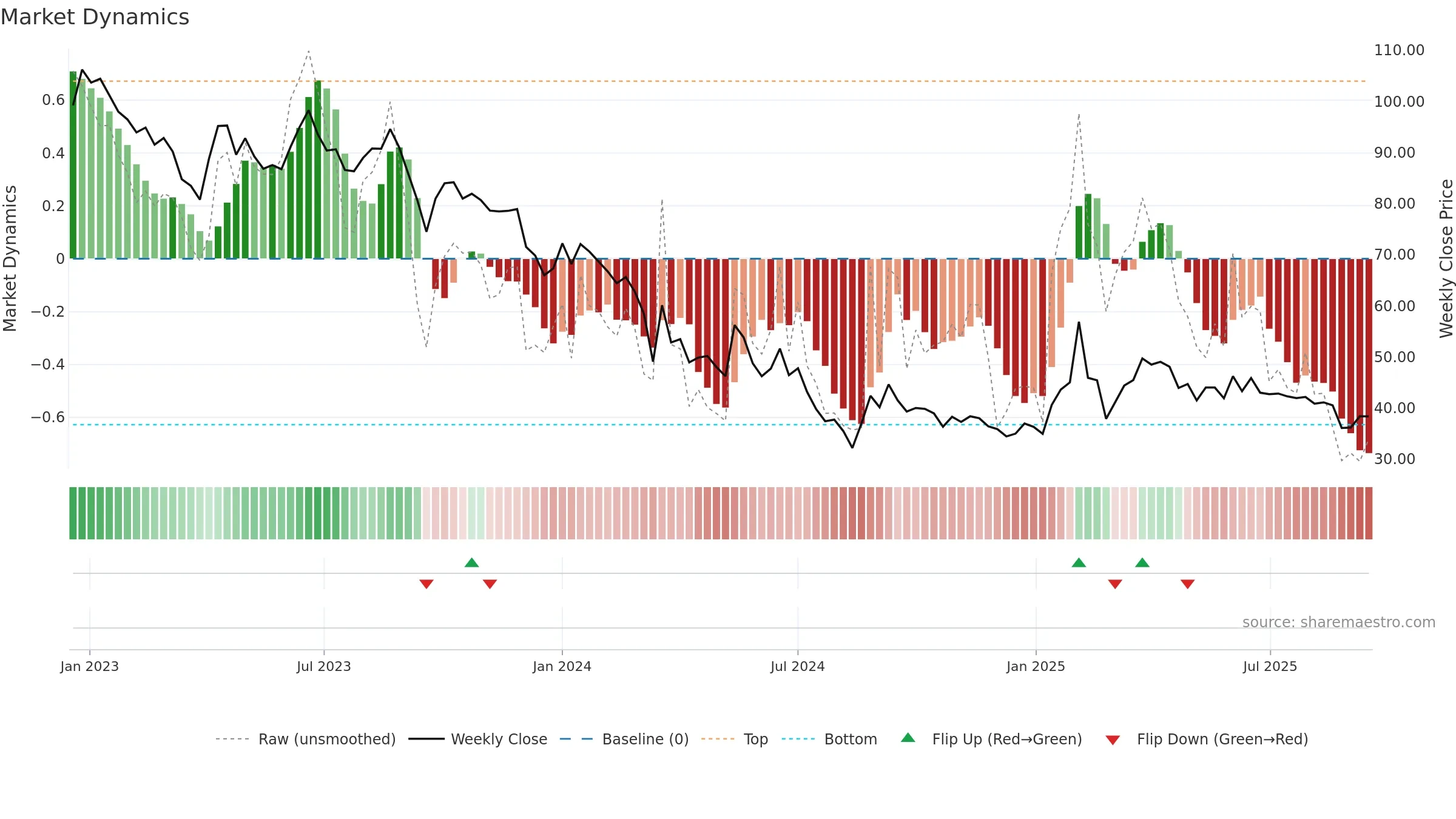Click the 110.00 price tick label
1456x819 pixels.
click(x=1399, y=50)
